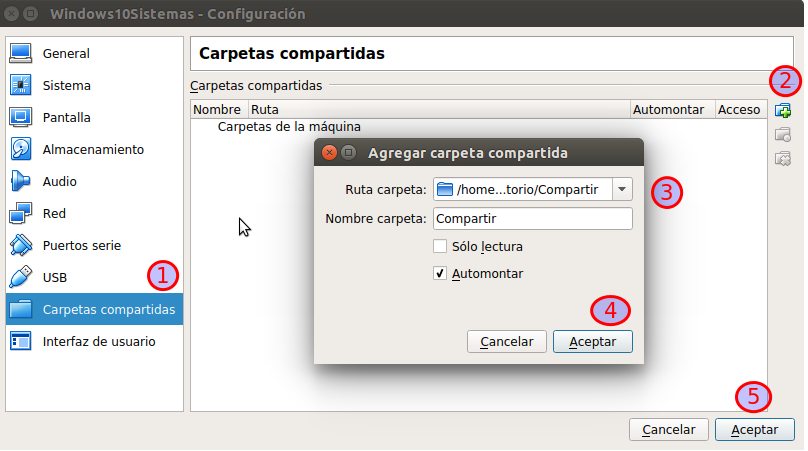Click the Interfaz de usuario icon

[x=21, y=341]
